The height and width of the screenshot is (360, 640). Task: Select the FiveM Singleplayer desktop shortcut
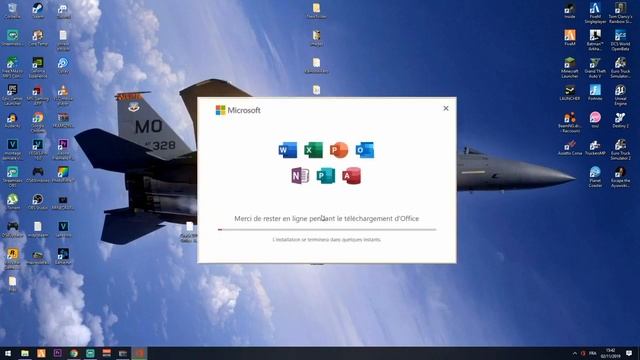595,13
